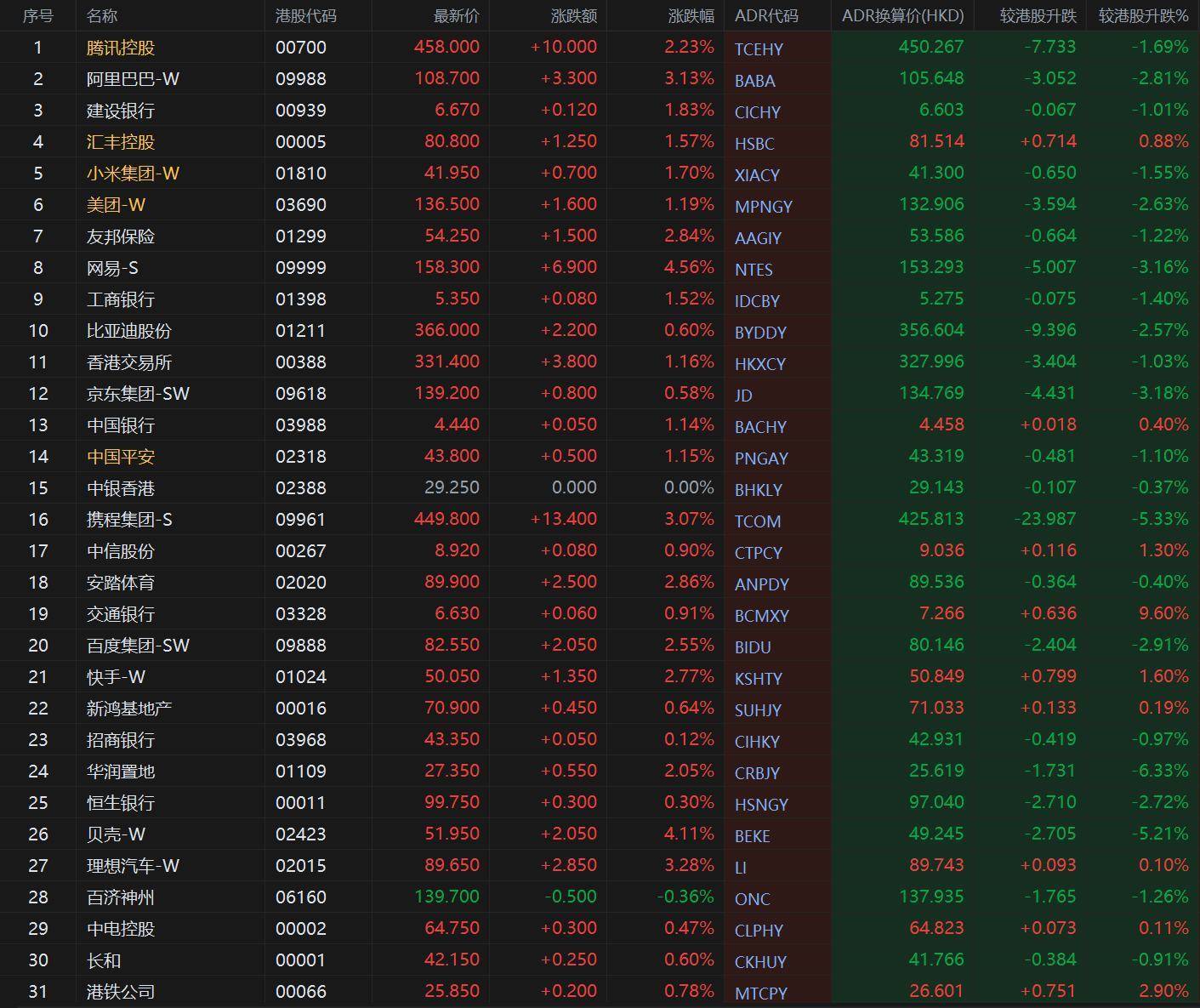Select the MTCPY ADR code cell
Viewport: 1200px width, 1008px height.
click(x=761, y=994)
